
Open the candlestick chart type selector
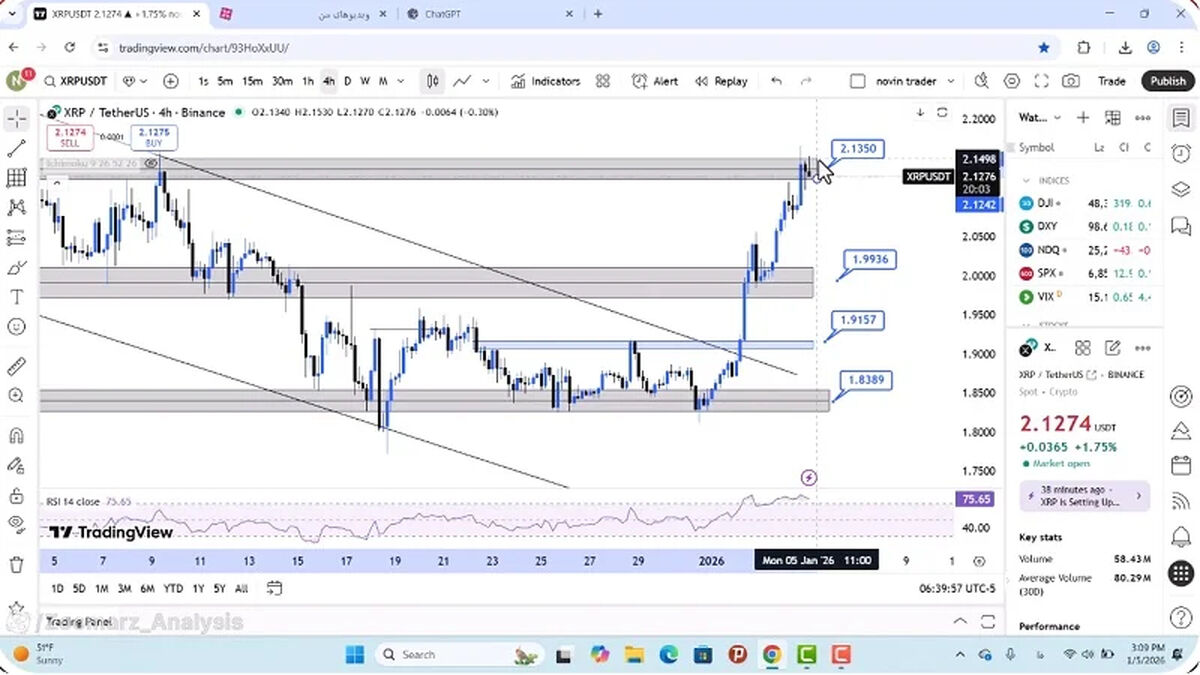[x=433, y=81]
